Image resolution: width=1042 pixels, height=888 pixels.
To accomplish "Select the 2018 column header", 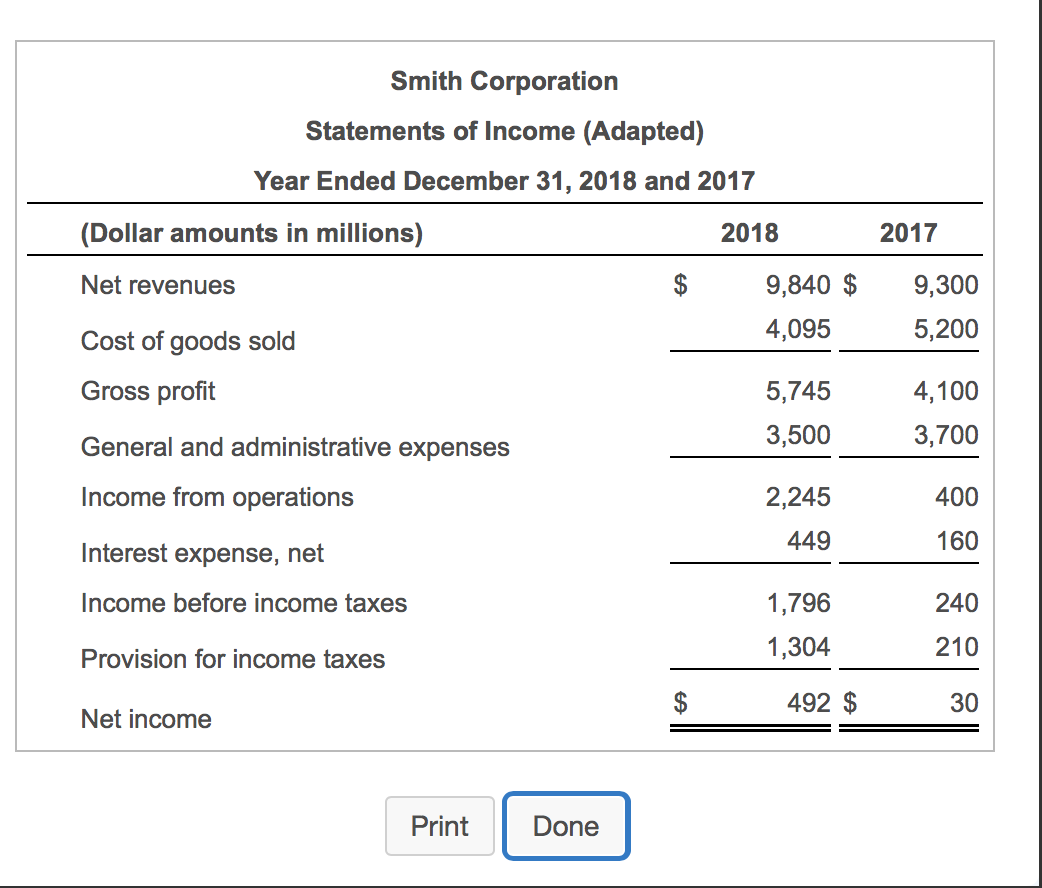I will pos(749,233).
